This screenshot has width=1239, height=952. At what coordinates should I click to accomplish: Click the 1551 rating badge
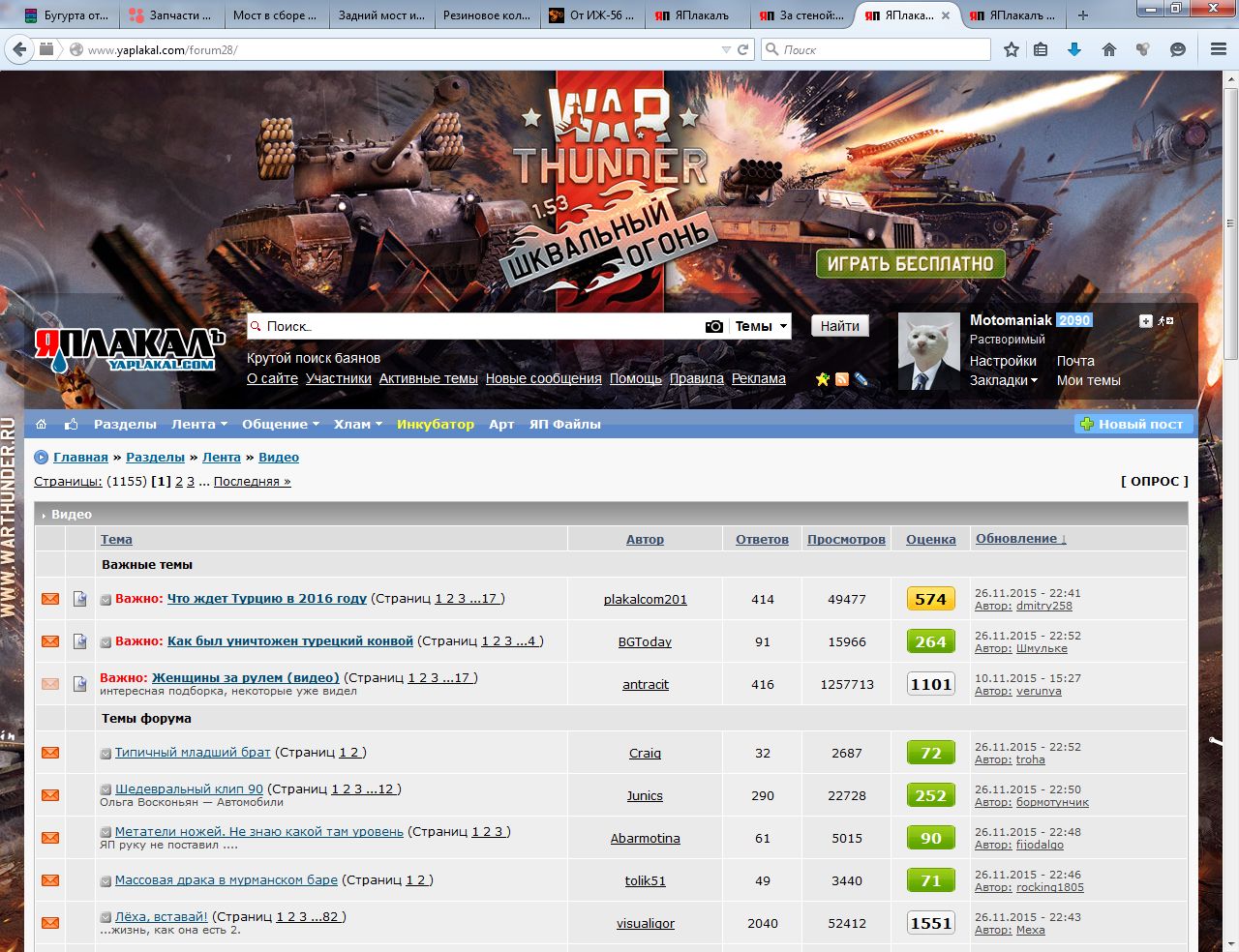tap(930, 923)
